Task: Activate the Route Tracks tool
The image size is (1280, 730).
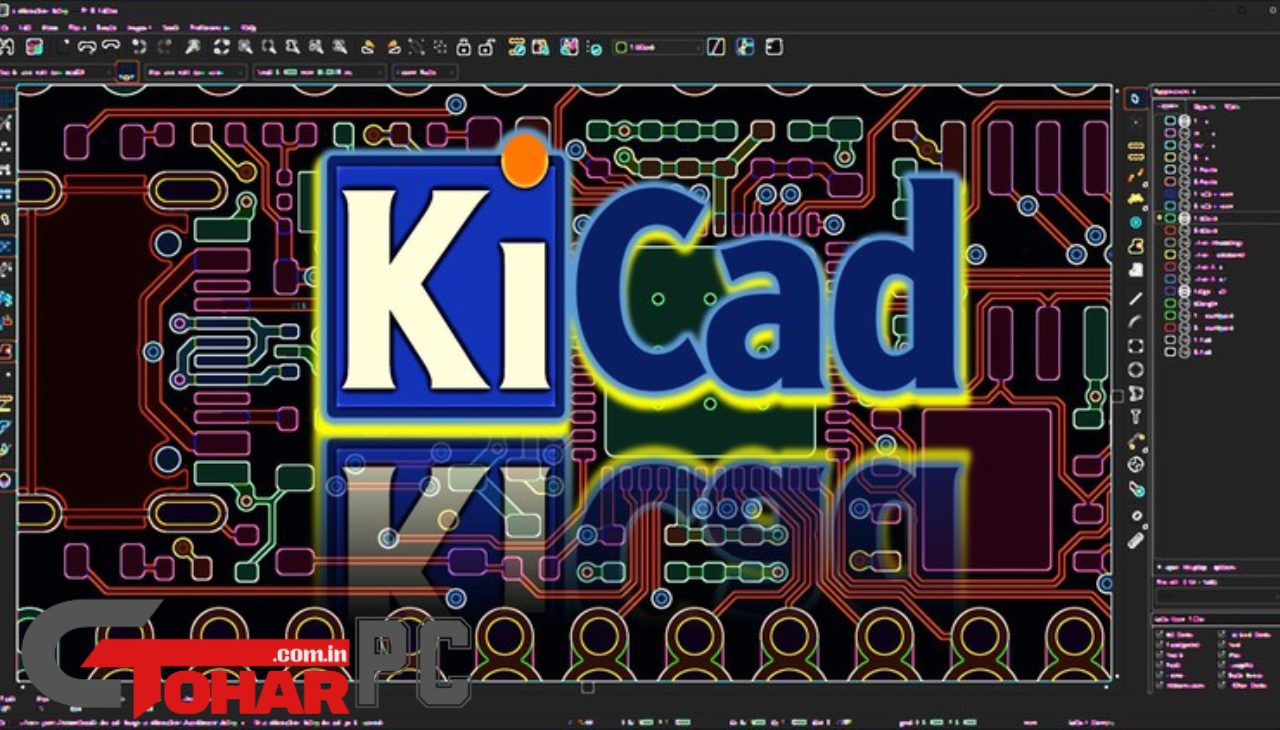Action: click(1135, 175)
